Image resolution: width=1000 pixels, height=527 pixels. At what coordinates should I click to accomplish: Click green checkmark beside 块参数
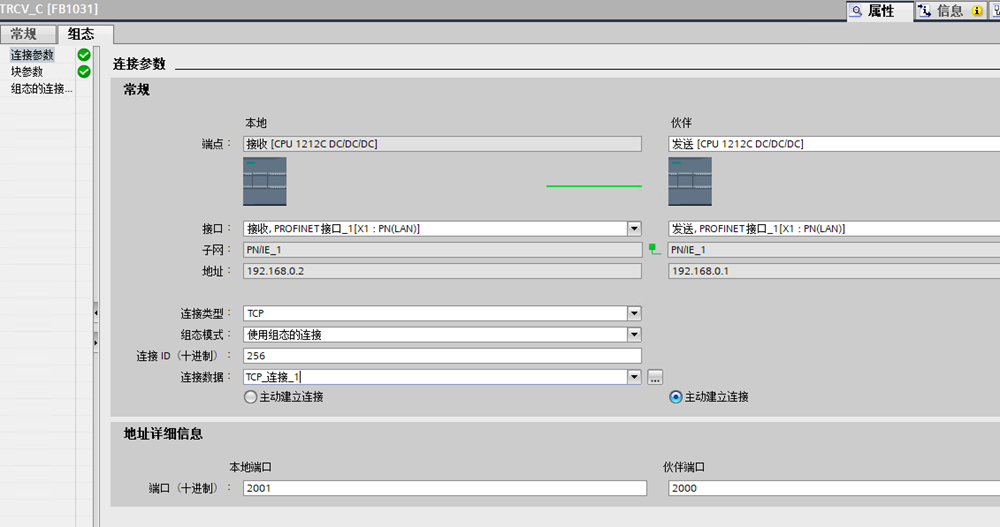point(84,72)
